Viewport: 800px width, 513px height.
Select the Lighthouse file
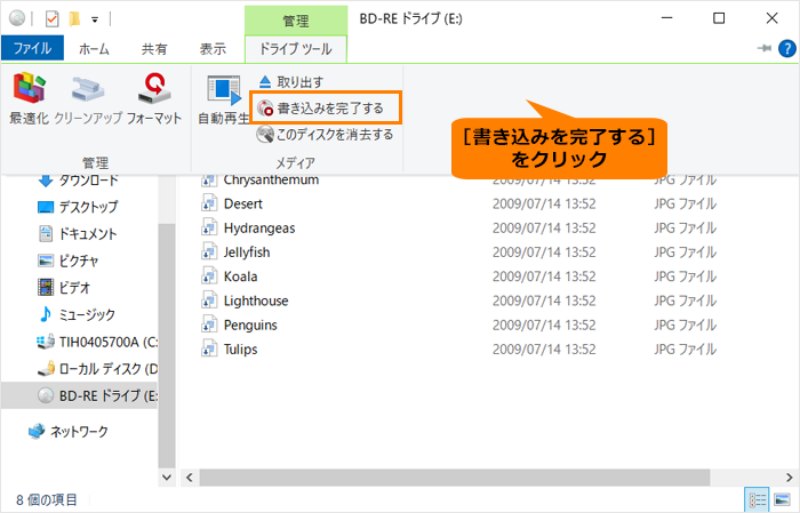256,301
